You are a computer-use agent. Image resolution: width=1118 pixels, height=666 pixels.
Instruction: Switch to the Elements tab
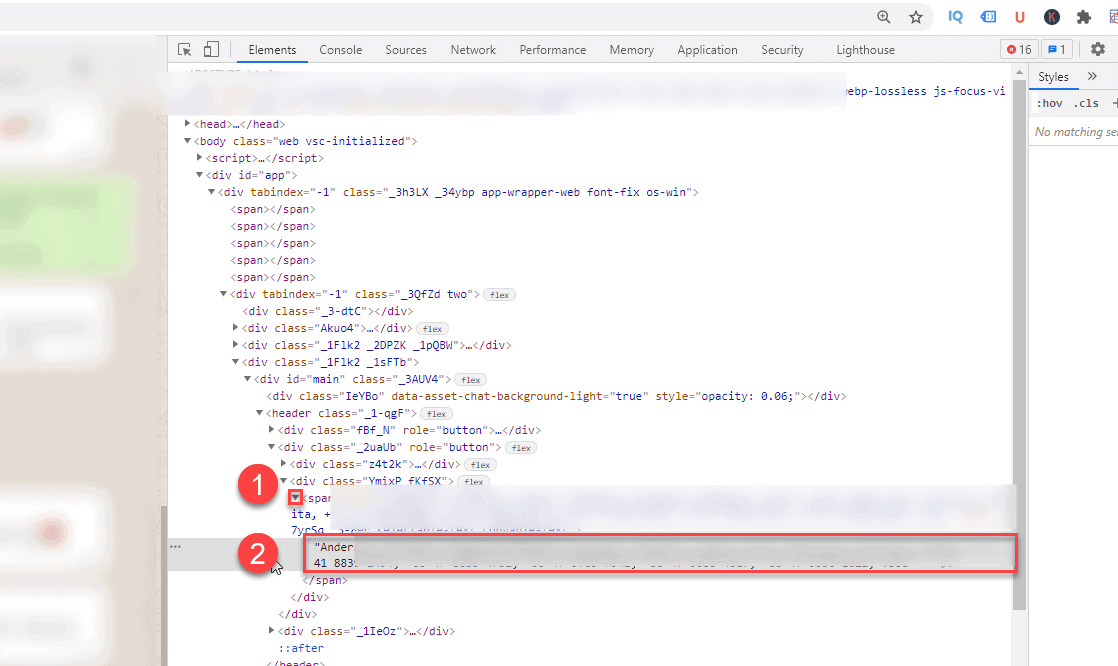pyautogui.click(x=272, y=50)
